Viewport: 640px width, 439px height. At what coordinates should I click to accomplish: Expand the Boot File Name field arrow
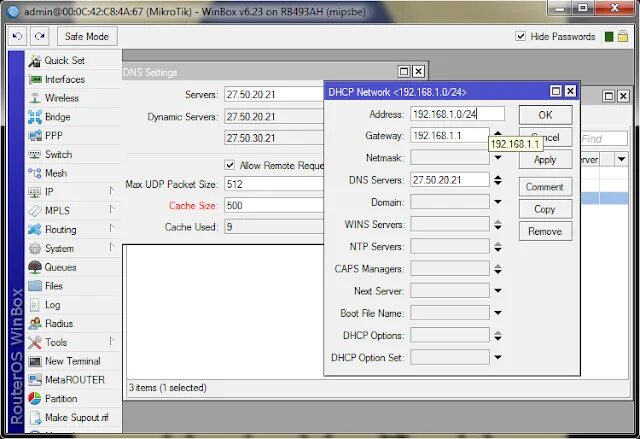pyautogui.click(x=498, y=313)
